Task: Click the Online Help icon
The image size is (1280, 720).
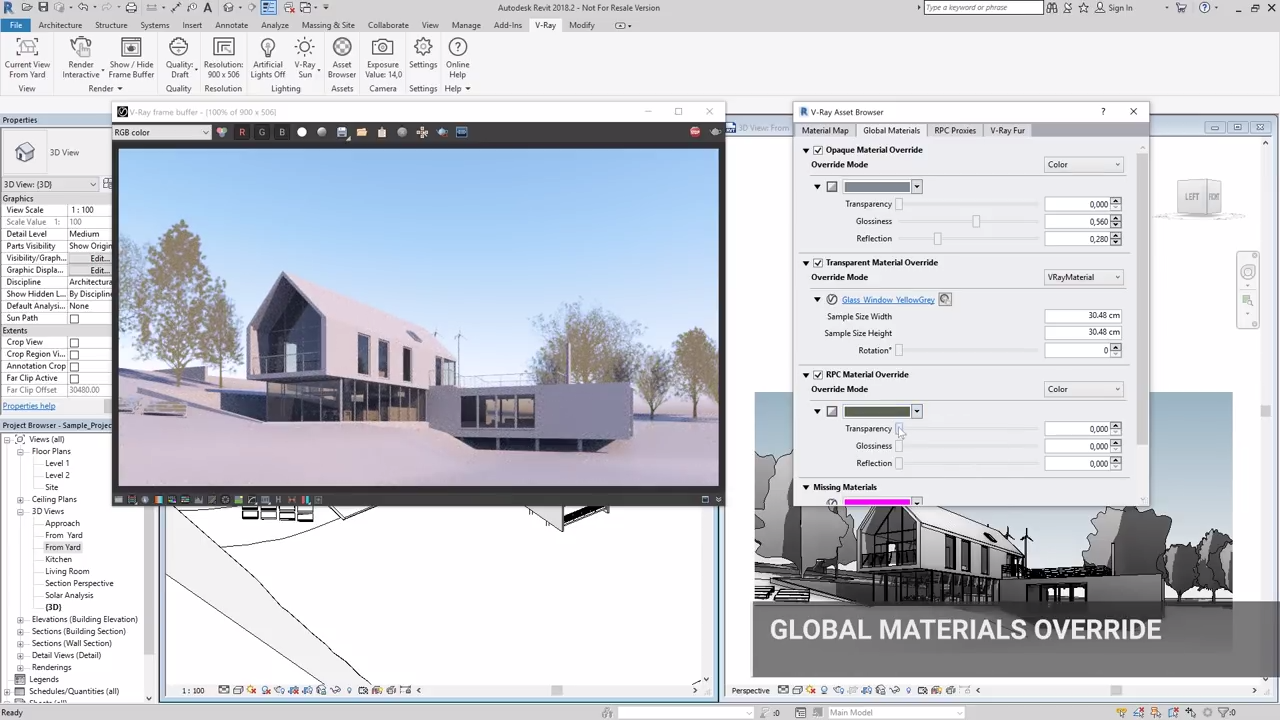Action: pyautogui.click(x=457, y=48)
